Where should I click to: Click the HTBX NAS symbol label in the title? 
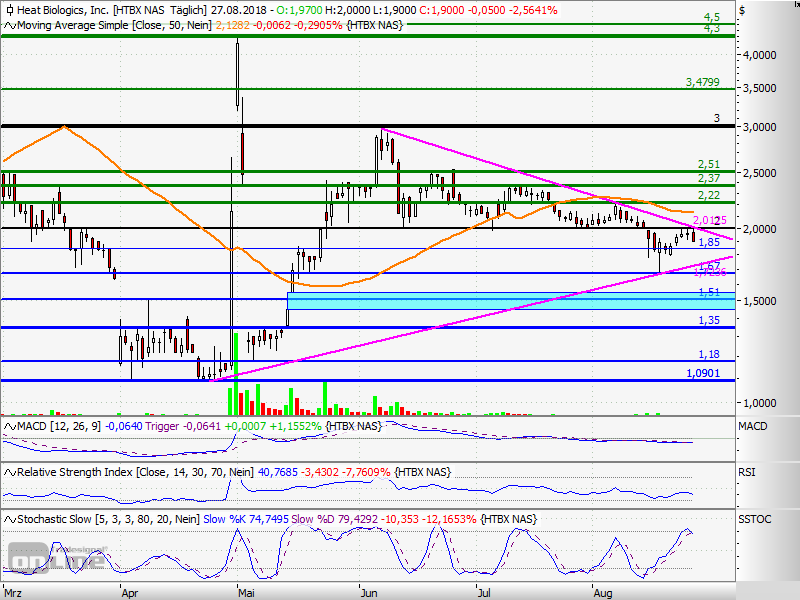(x=140, y=10)
